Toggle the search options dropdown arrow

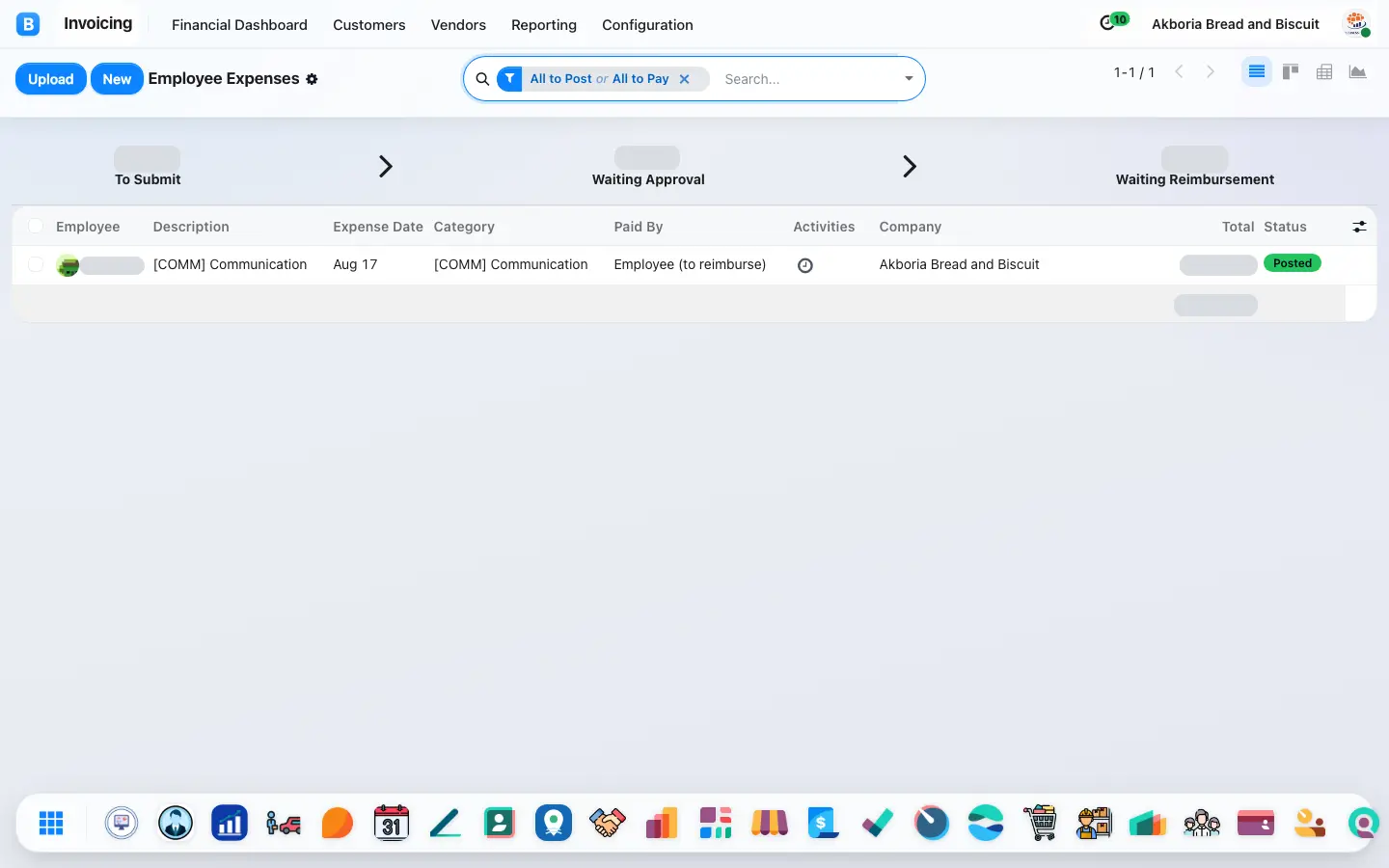click(909, 79)
